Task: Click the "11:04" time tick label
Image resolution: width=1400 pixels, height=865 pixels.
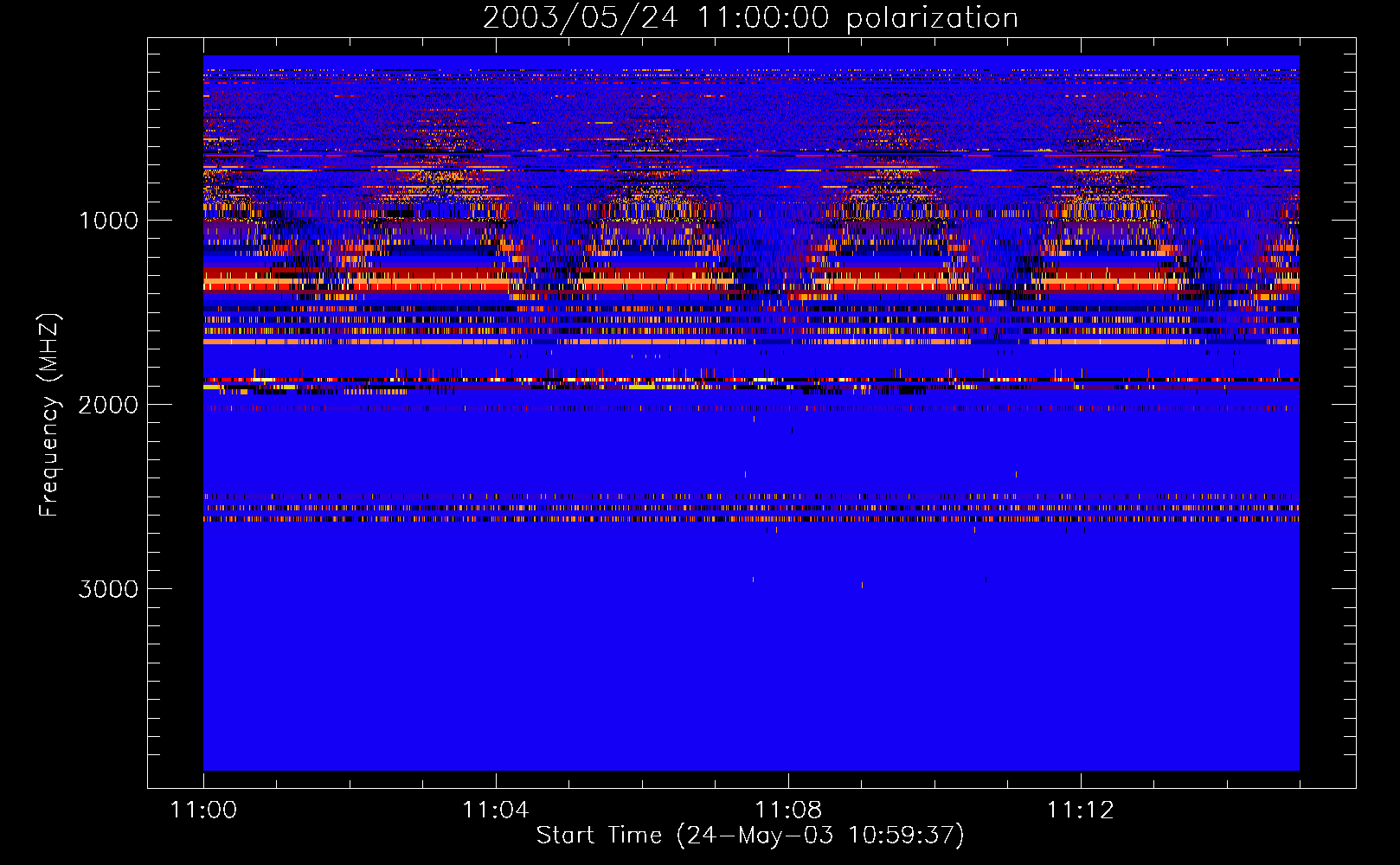Action: tap(495, 811)
